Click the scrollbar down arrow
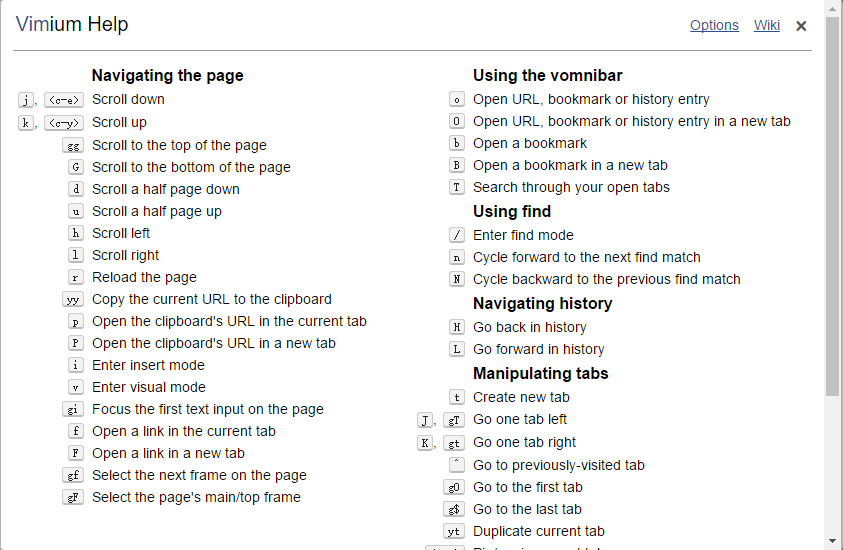This screenshot has width=843, height=550. click(x=833, y=541)
